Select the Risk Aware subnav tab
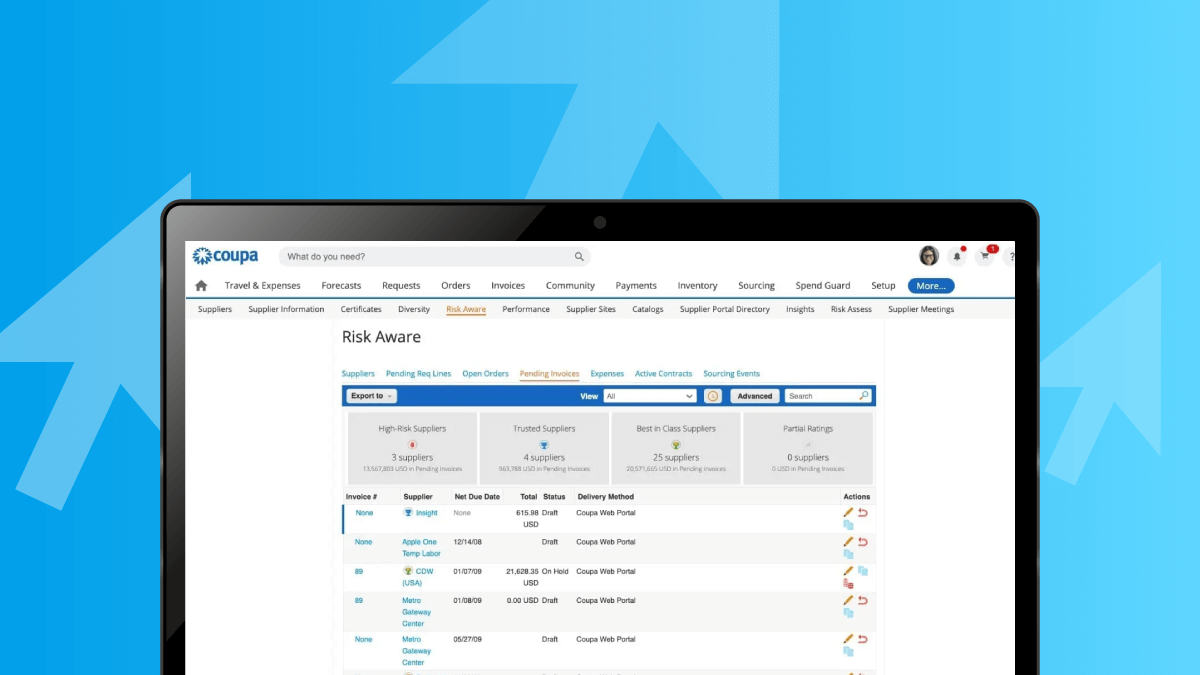 [466, 309]
